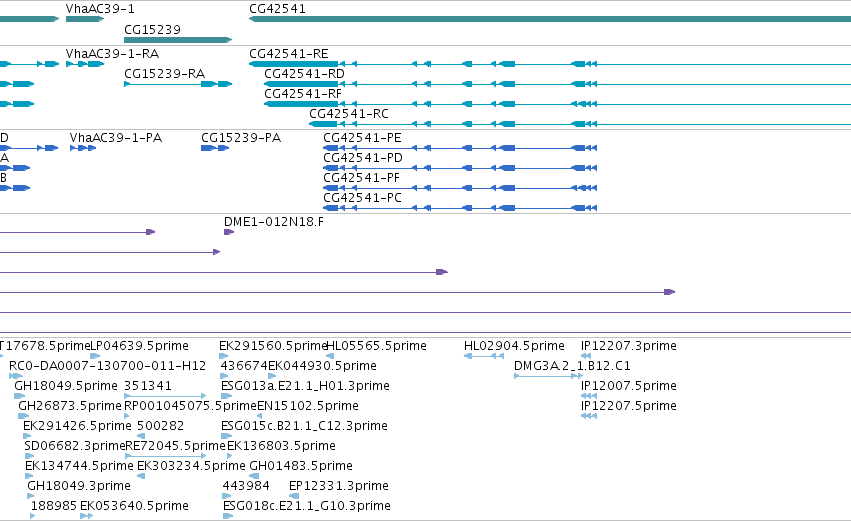
Task: Click the CG42541-RC transcript label
Action: 349,114
